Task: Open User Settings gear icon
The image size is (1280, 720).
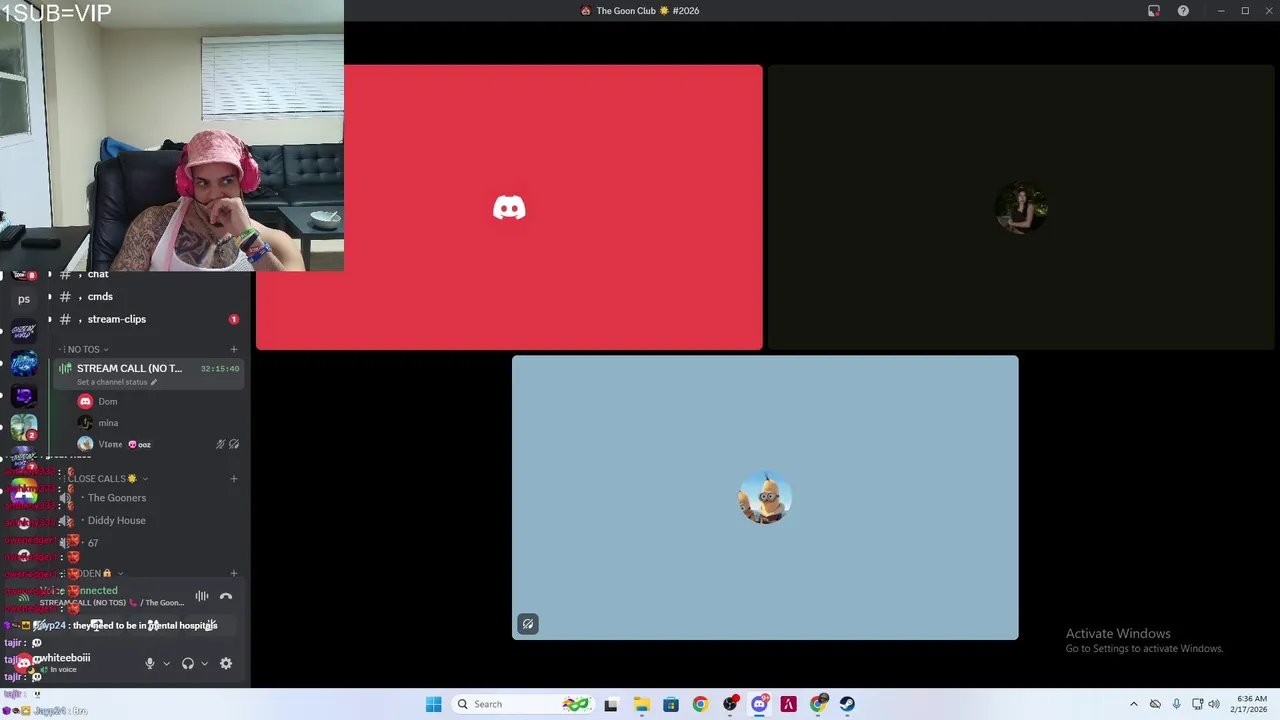Action: point(226,663)
